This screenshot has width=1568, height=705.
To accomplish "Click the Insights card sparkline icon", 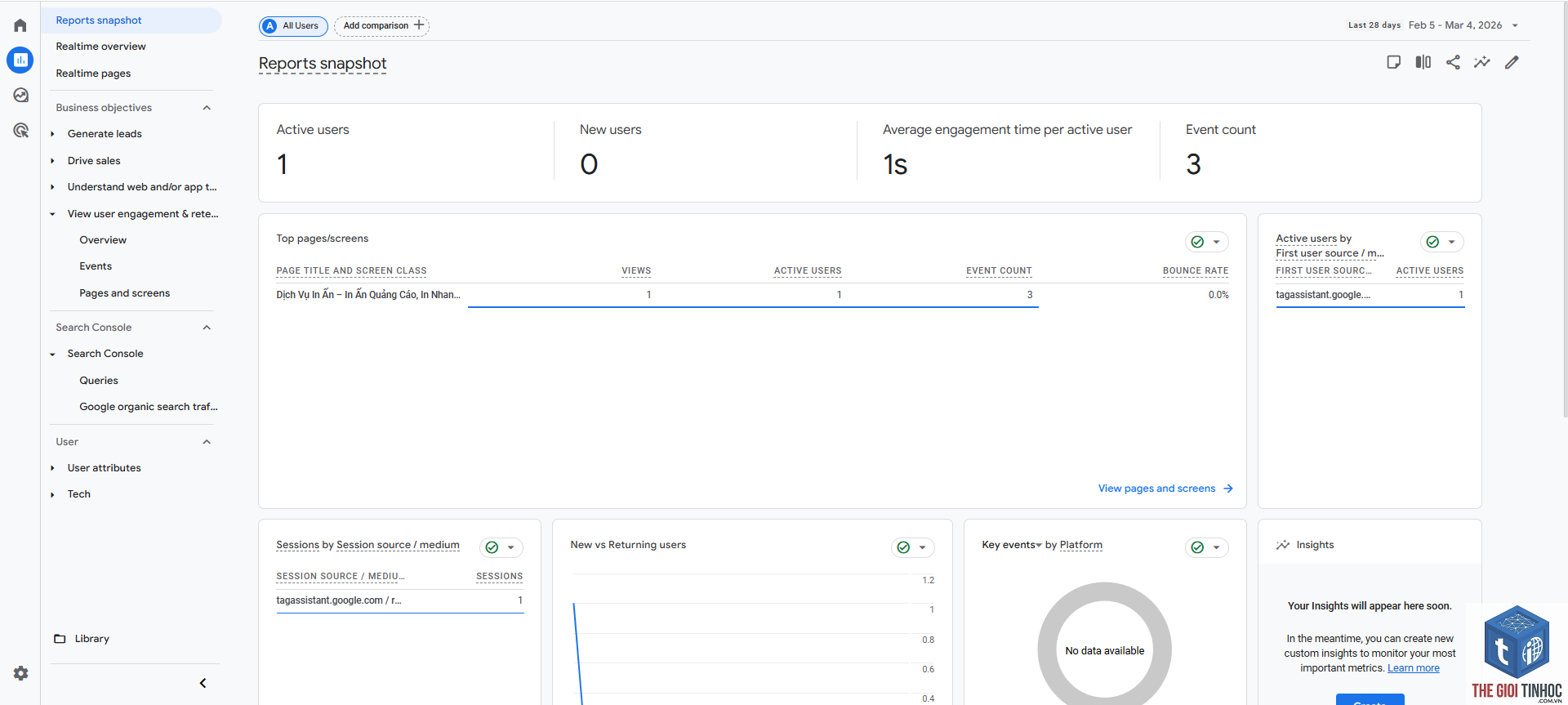I will click(1283, 545).
